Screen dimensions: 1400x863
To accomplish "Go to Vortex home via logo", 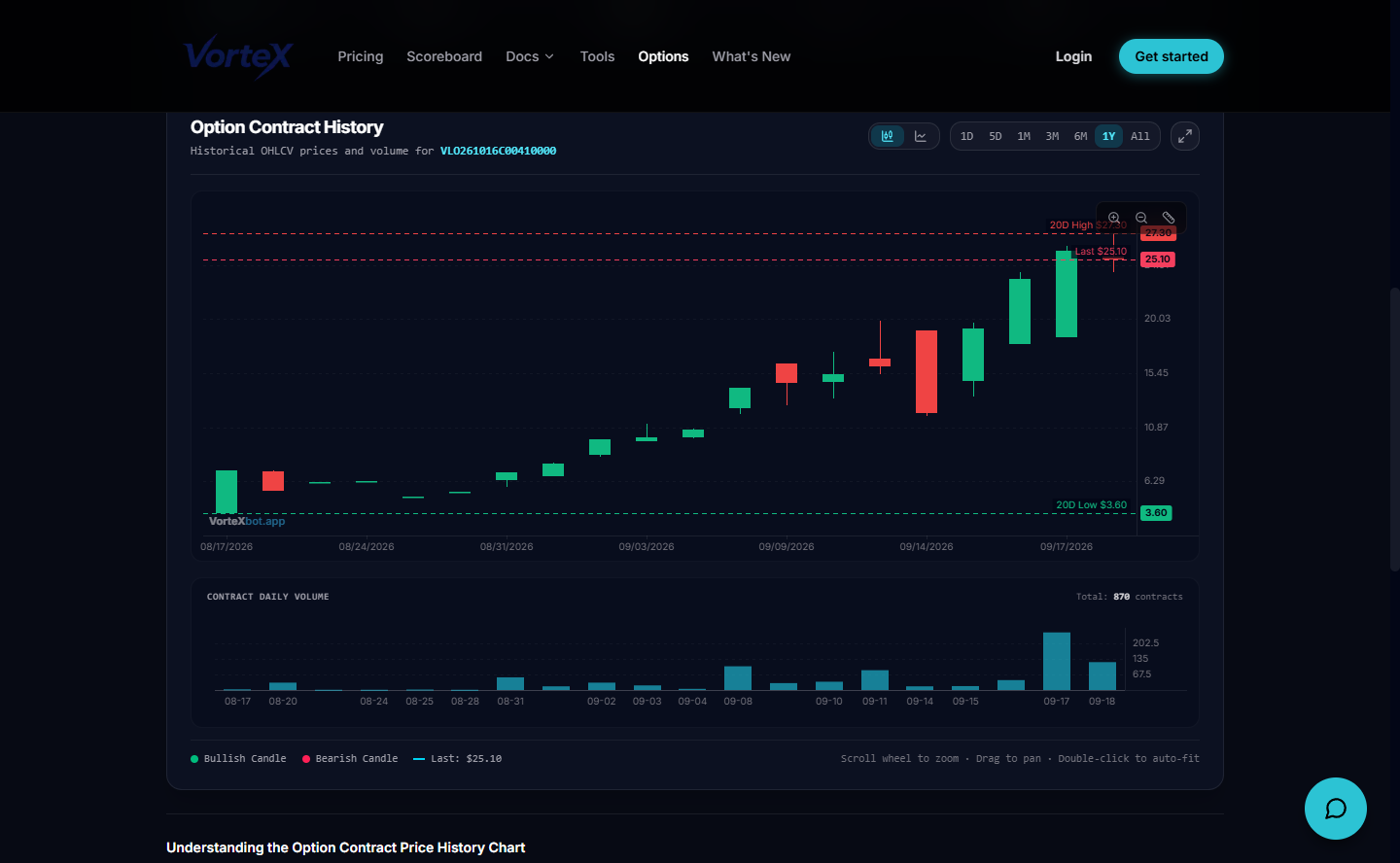I will (238, 56).
